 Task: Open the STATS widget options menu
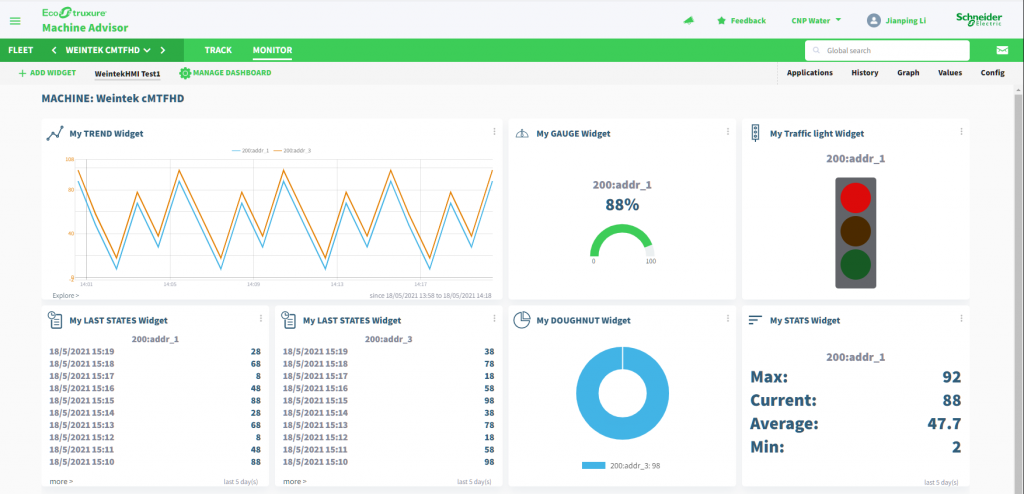[961, 318]
